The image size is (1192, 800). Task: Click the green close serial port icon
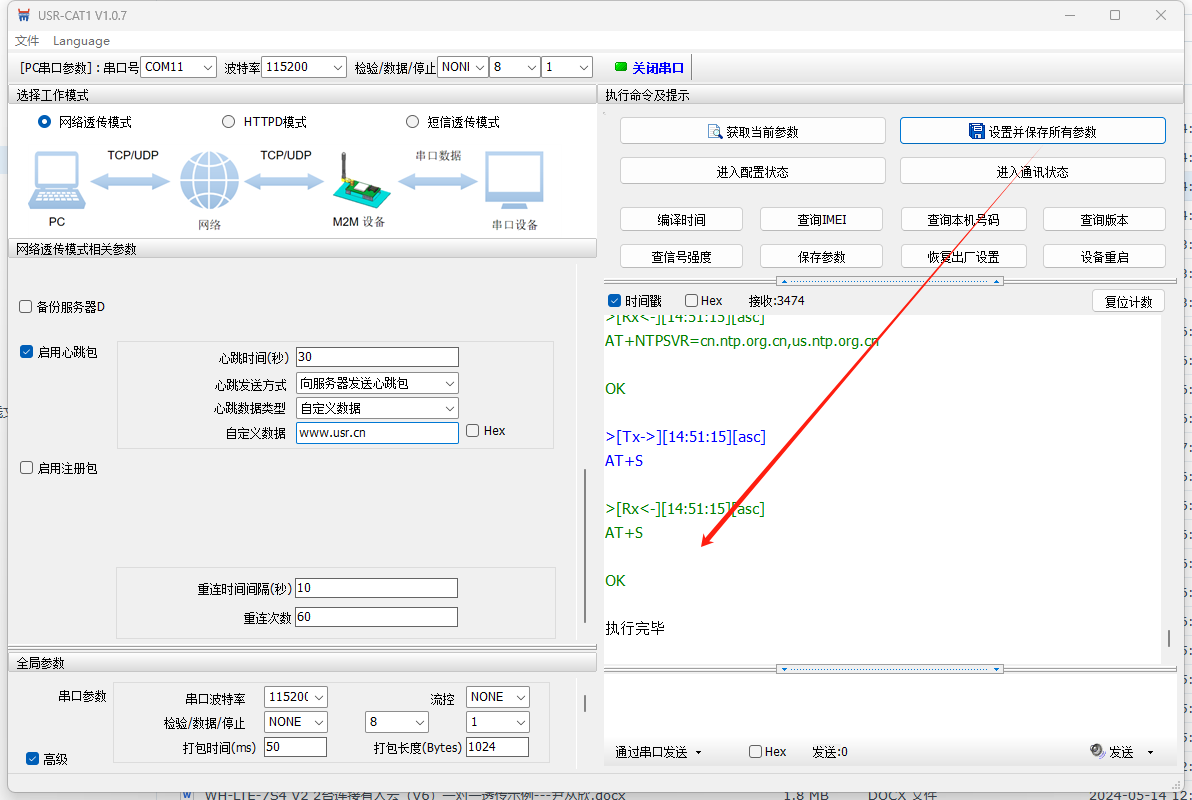coord(621,67)
